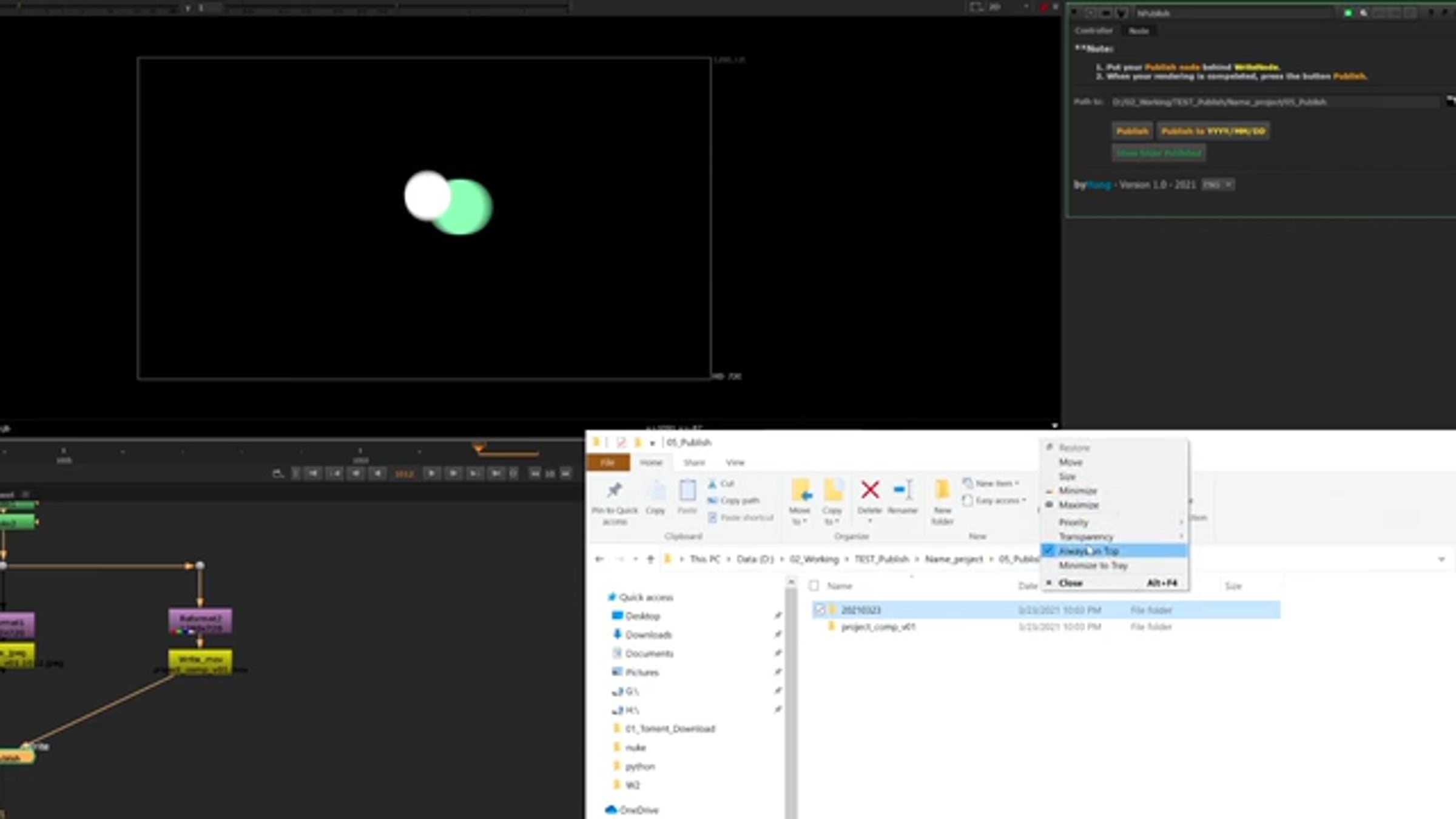Open the ENG language dropdown in hPublish panel
The image size is (1456, 819).
point(1217,184)
